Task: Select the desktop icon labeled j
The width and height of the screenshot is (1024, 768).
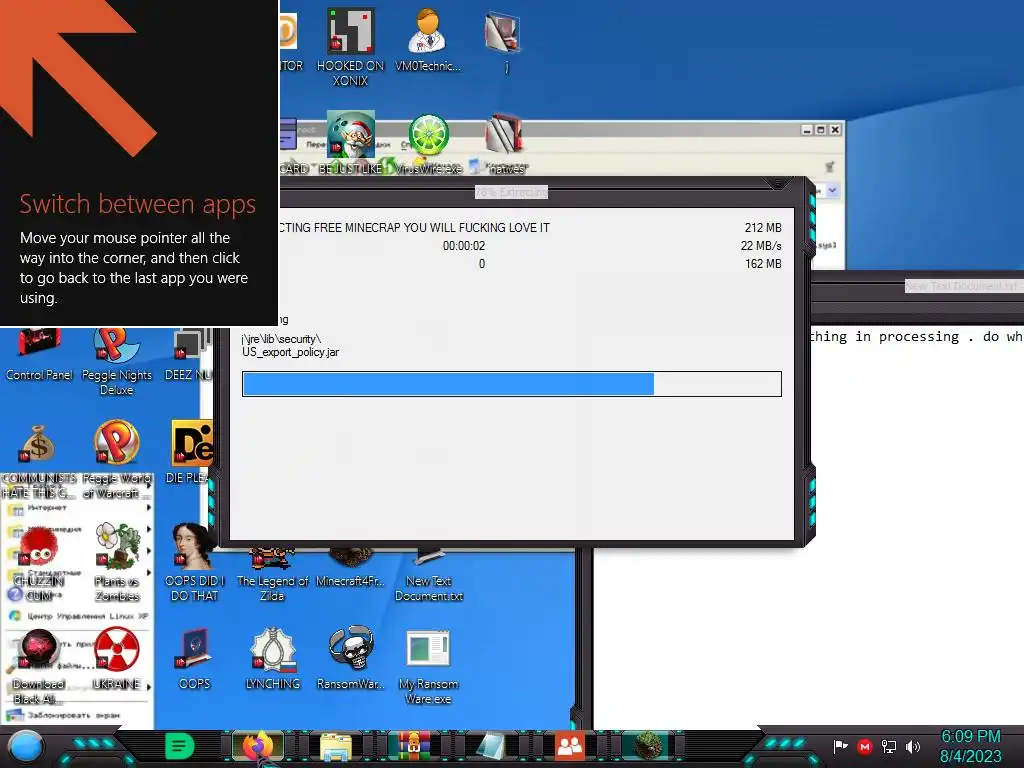Action: pyautogui.click(x=505, y=40)
